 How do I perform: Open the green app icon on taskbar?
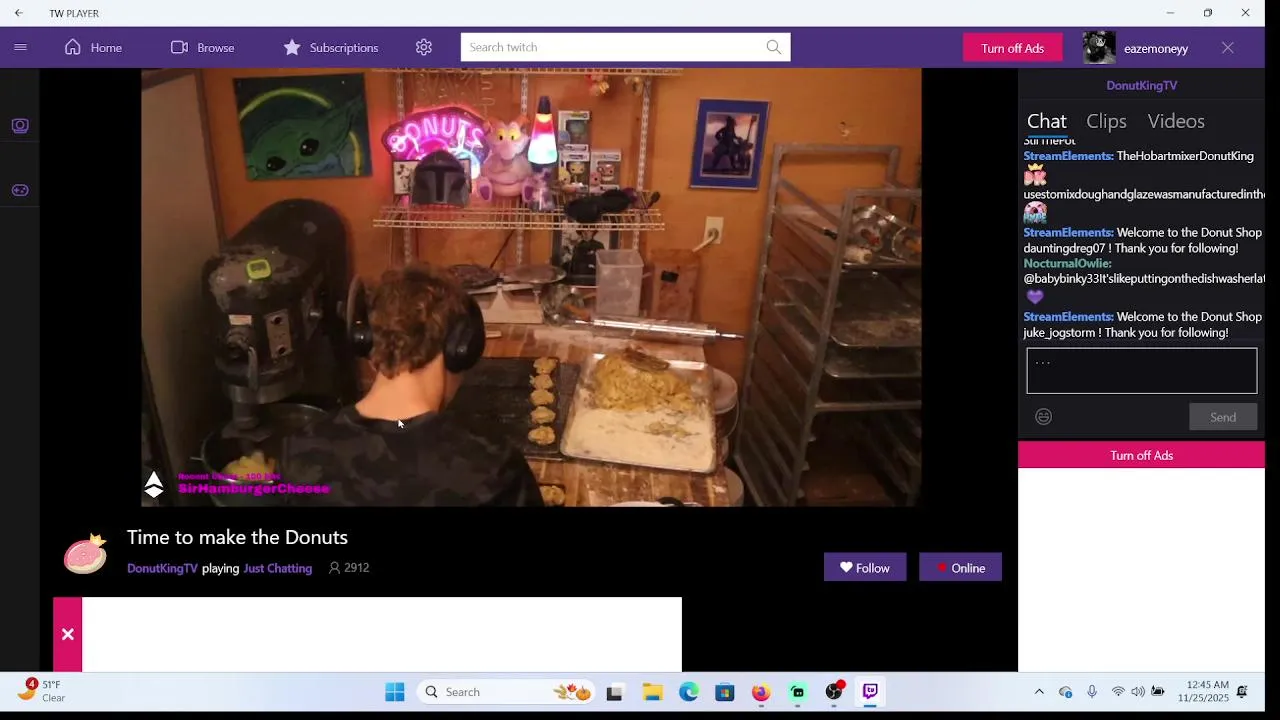coord(797,692)
